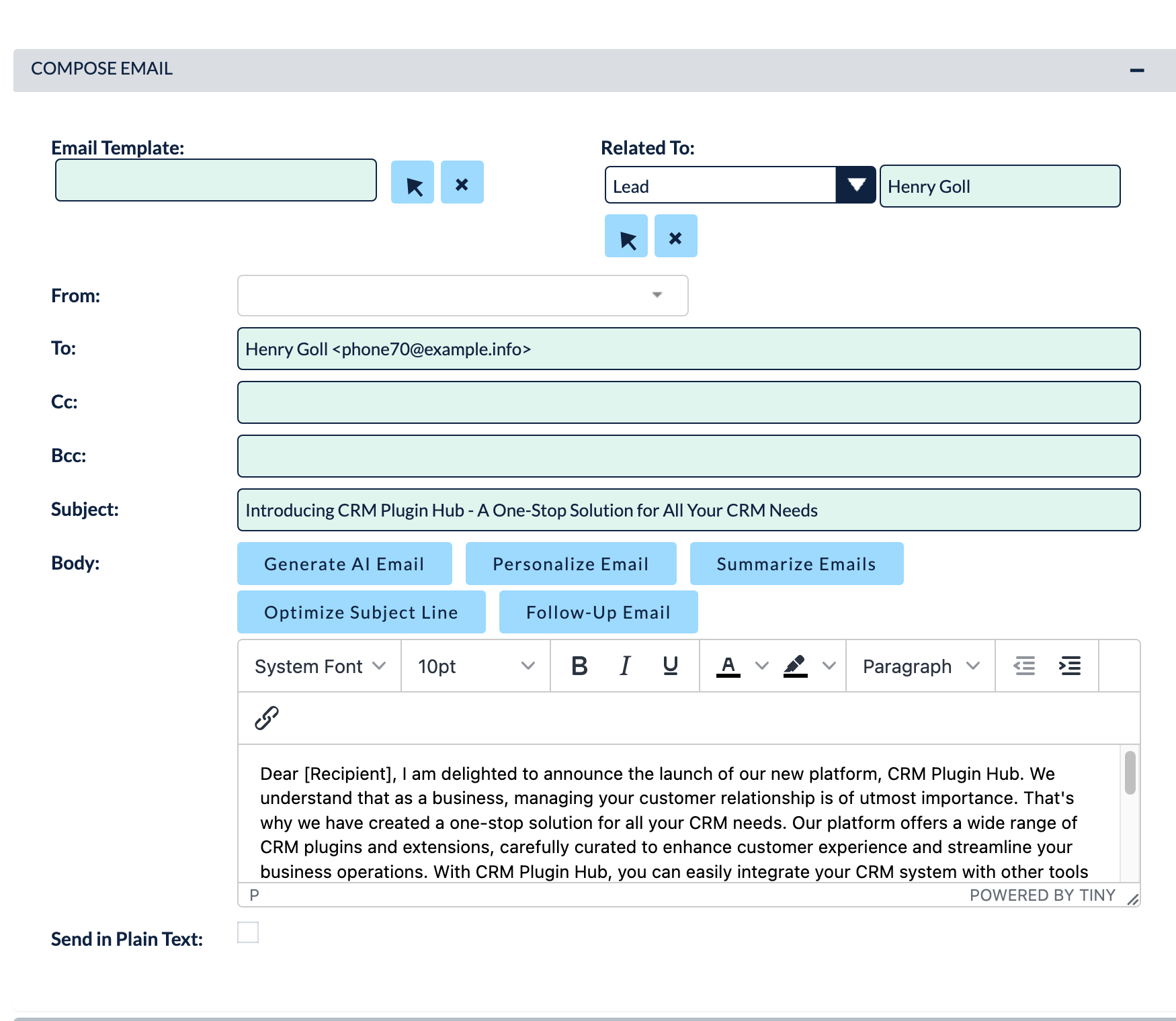Open the 10pt font size dropdown
Image resolution: width=1176 pixels, height=1021 pixels.
pyautogui.click(x=476, y=666)
